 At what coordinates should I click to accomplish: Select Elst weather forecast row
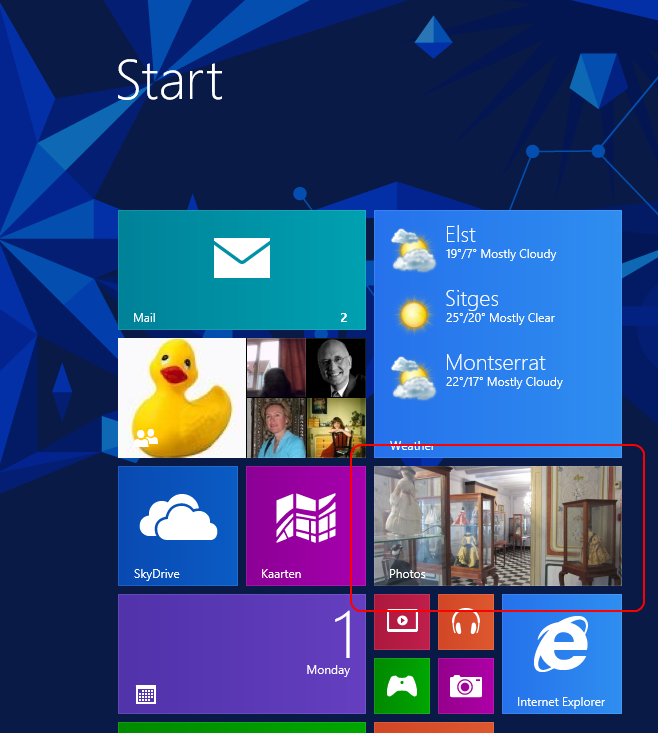(497, 245)
